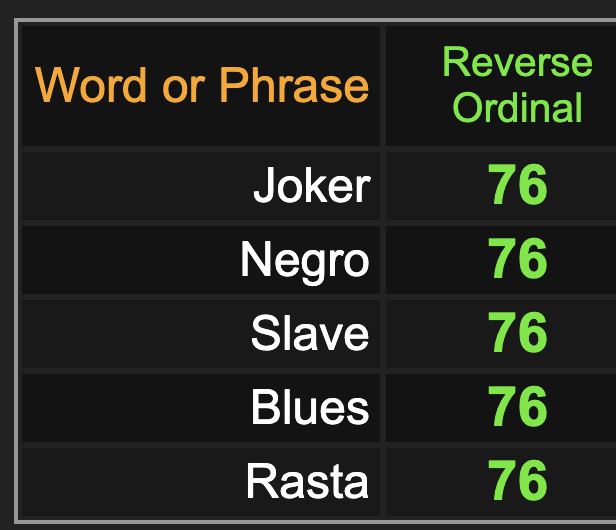This screenshot has height=530, width=616.
Task: Click blank space left of Rasta text
Action: (130, 482)
